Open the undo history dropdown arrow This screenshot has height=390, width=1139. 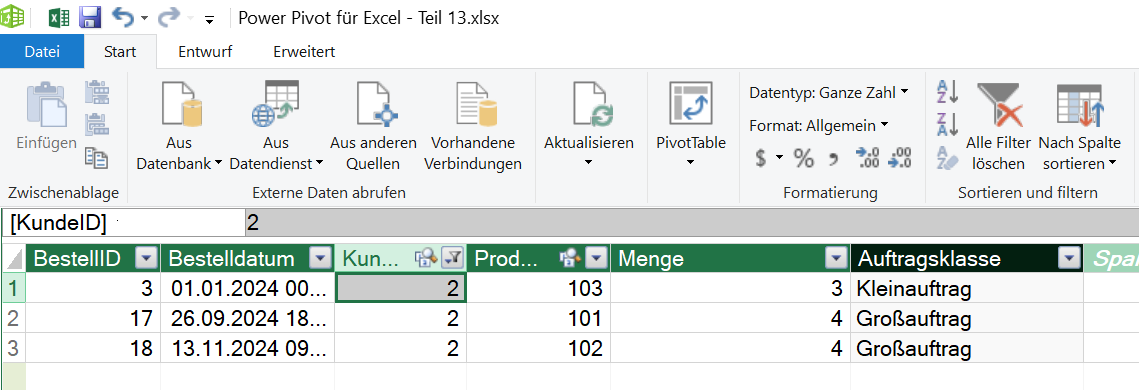click(x=144, y=18)
